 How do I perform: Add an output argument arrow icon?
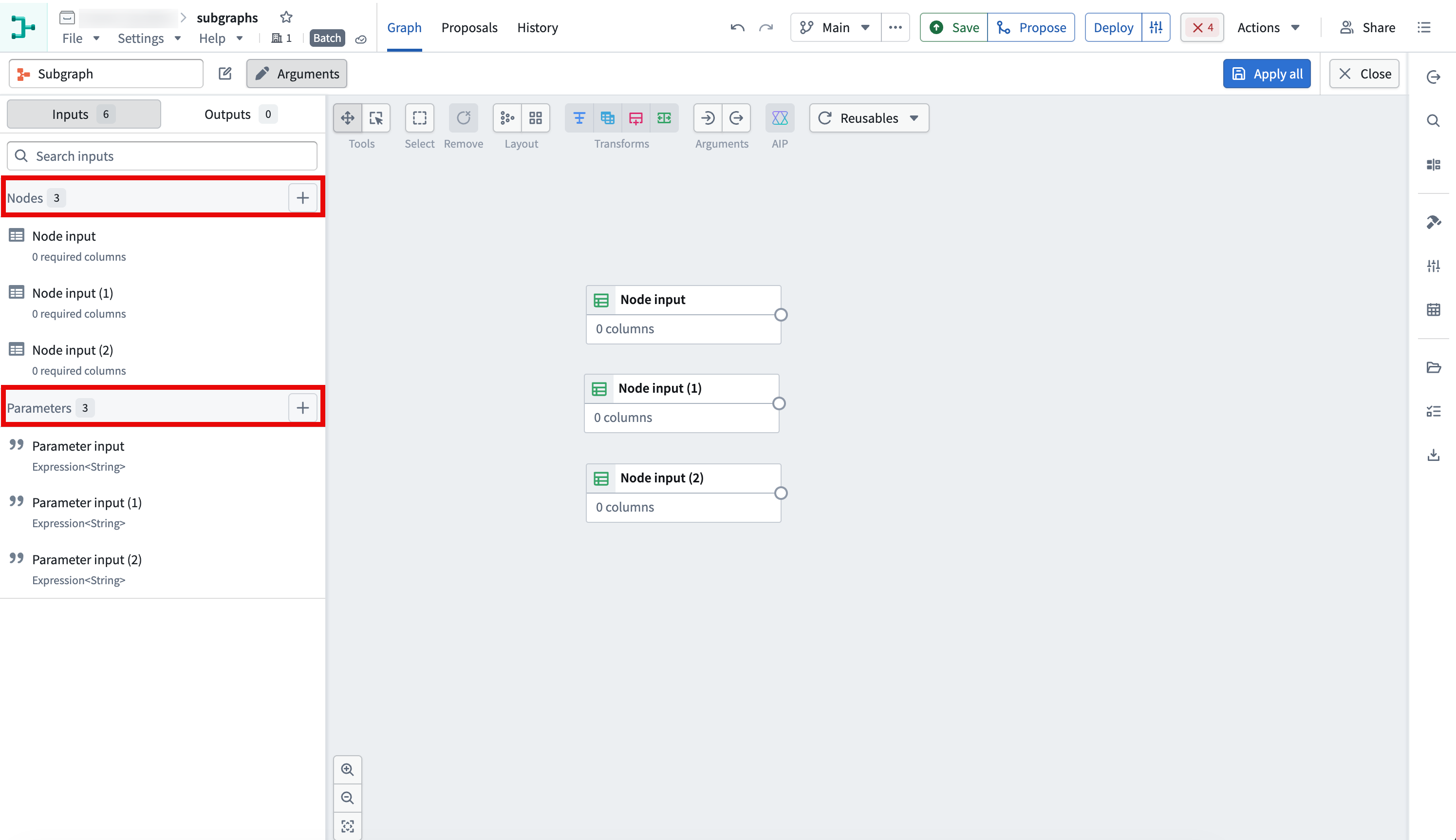(x=736, y=118)
